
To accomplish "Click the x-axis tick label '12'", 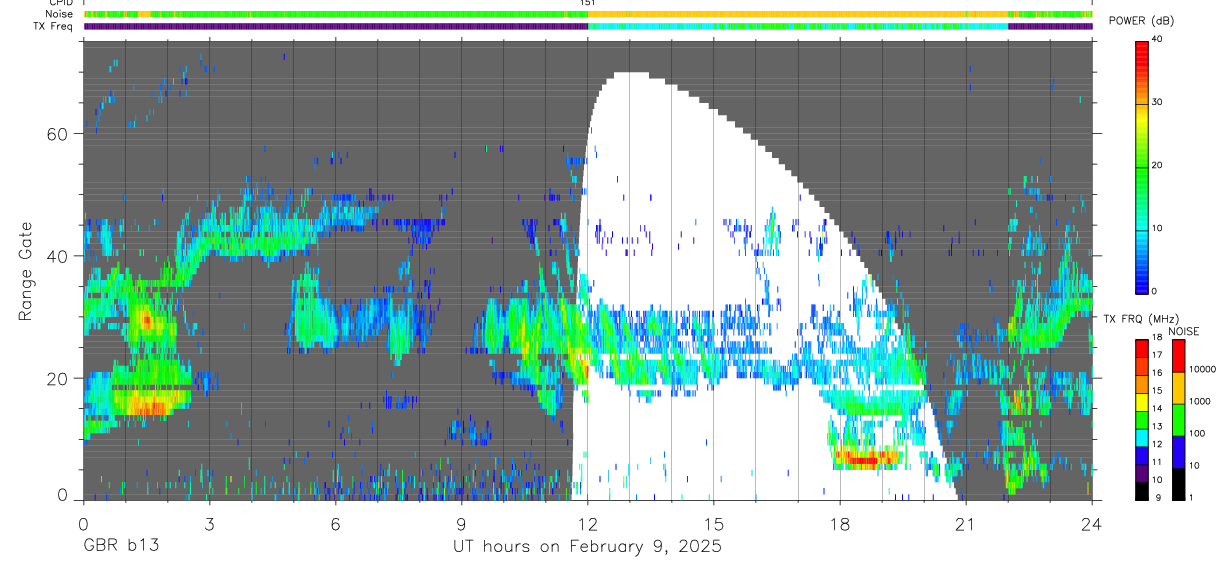I will click(x=587, y=523).
